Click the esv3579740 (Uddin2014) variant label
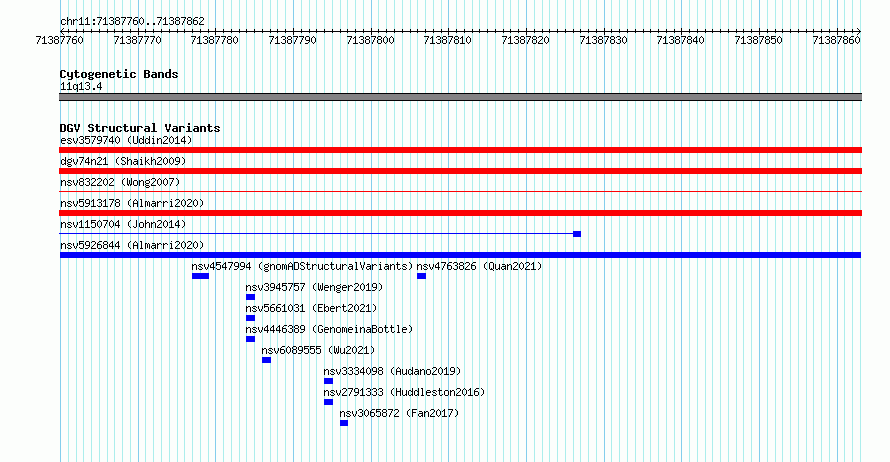 (x=126, y=140)
